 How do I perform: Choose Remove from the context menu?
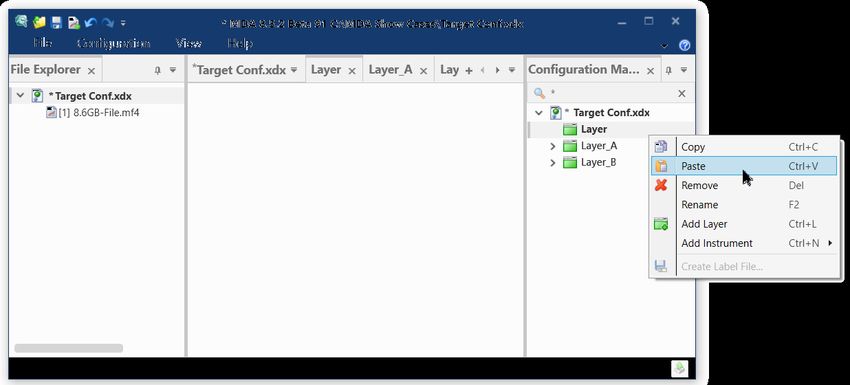pos(743,185)
